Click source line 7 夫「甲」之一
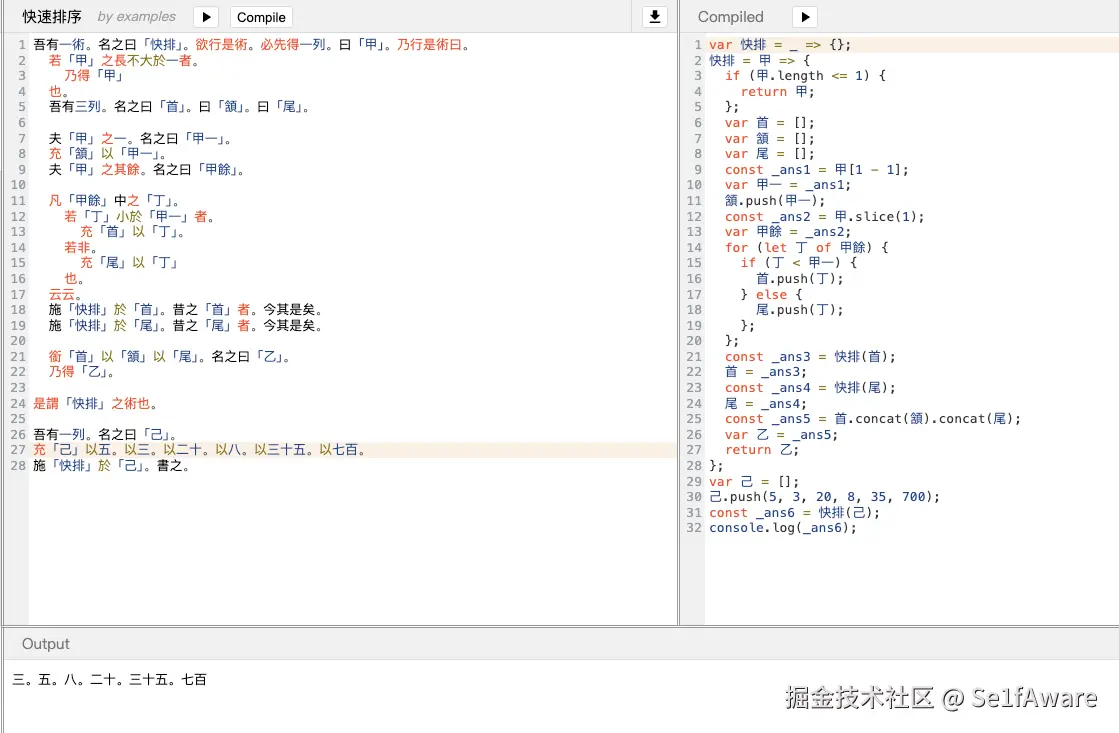The height and width of the screenshot is (733, 1119). click(x=141, y=138)
